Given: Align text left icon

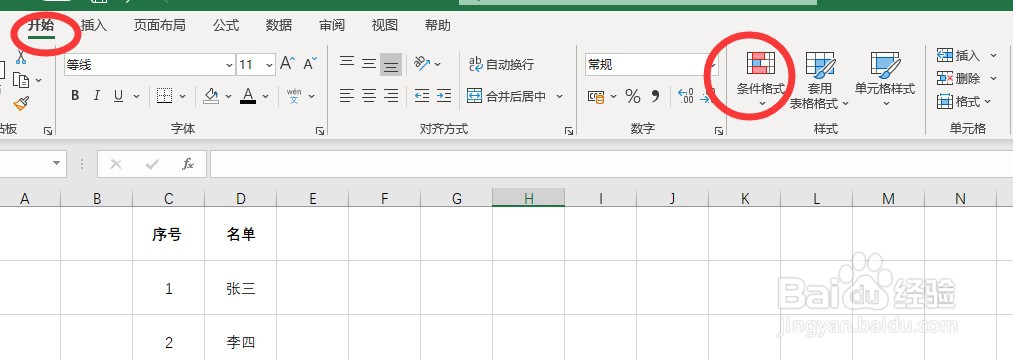Looking at the screenshot, I should pyautogui.click(x=347, y=96).
